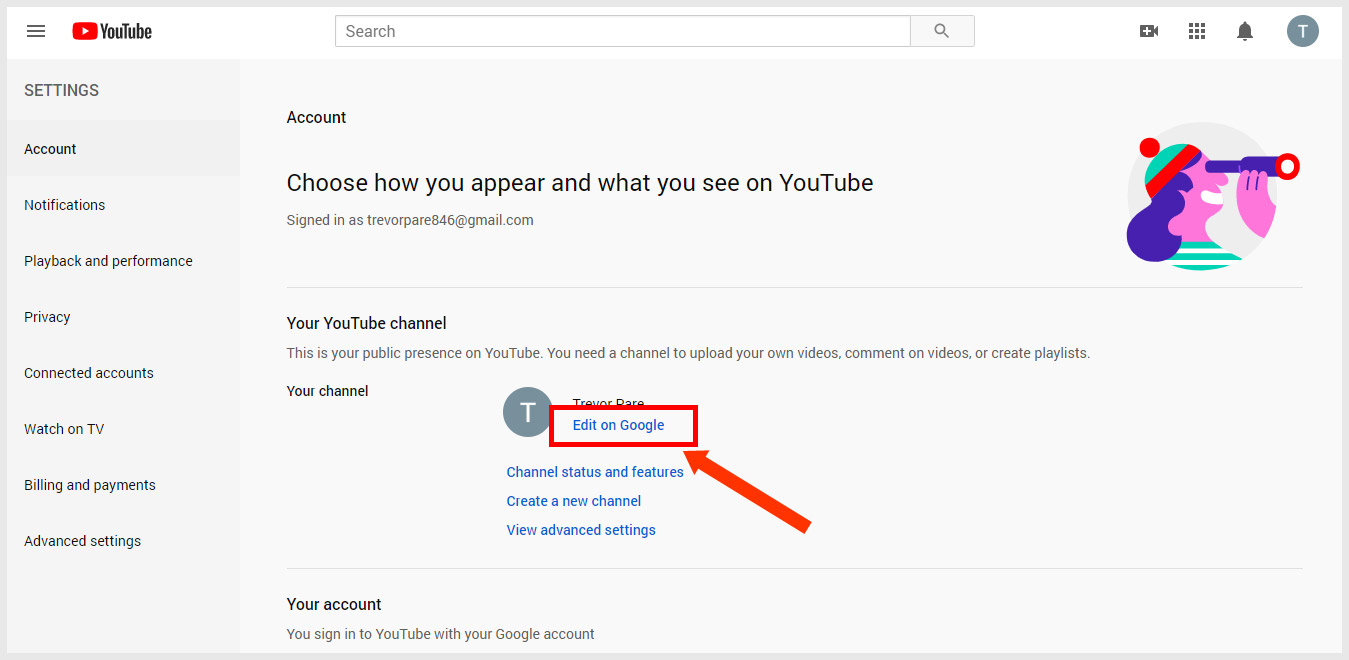
Task: Open Playback and performance settings
Action: click(123, 261)
